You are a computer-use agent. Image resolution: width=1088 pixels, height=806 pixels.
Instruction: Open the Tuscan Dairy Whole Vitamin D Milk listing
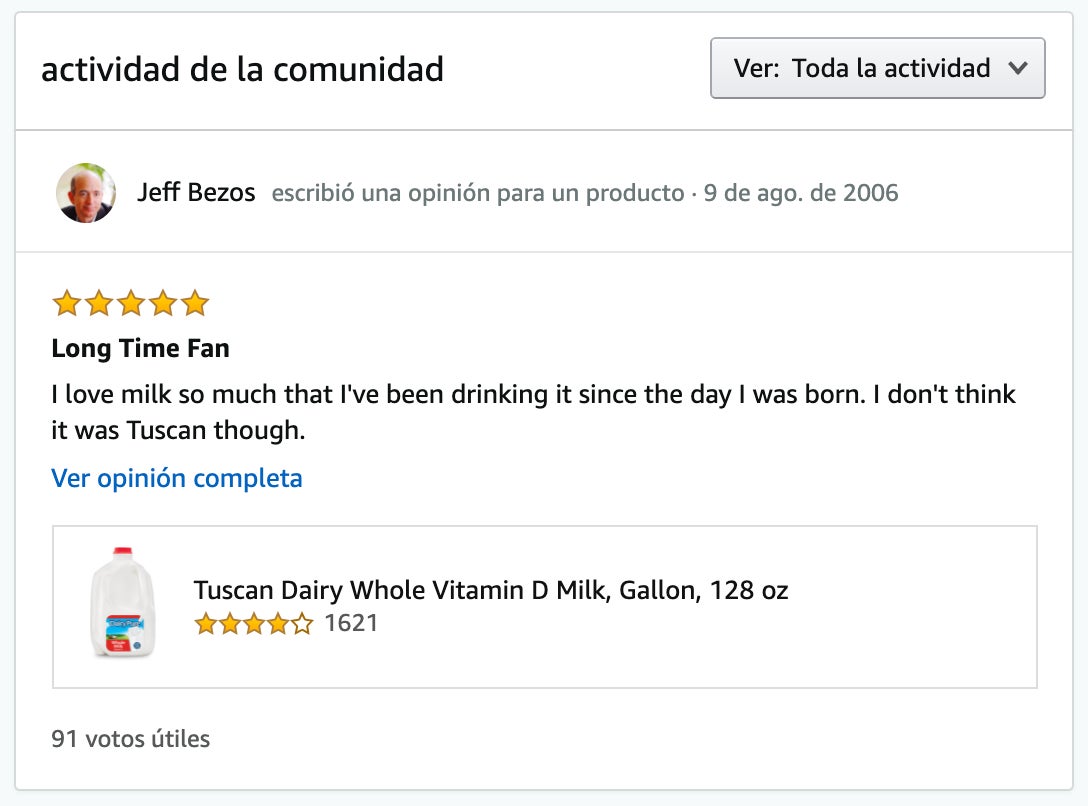491,590
